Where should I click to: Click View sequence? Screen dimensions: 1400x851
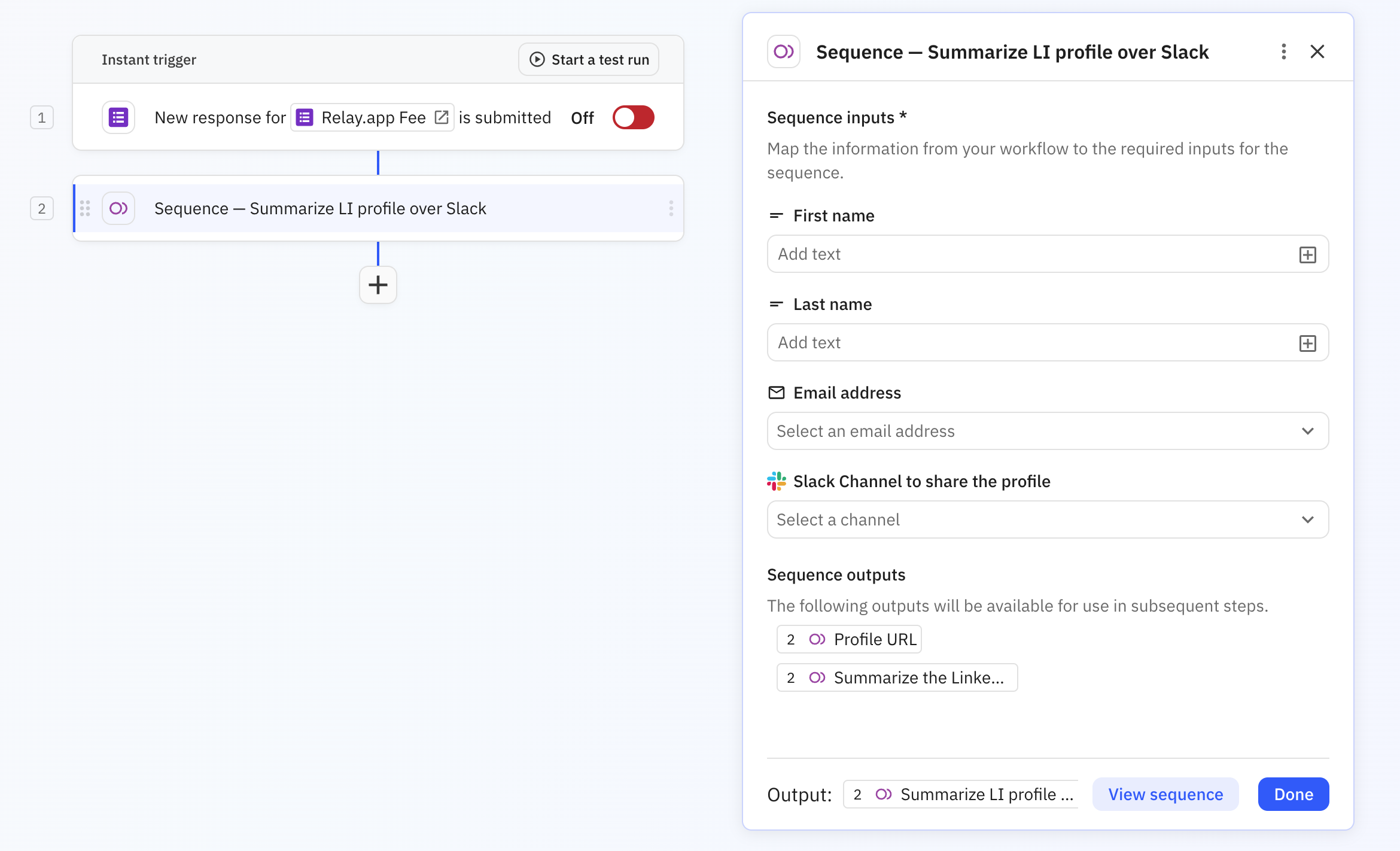point(1165,794)
